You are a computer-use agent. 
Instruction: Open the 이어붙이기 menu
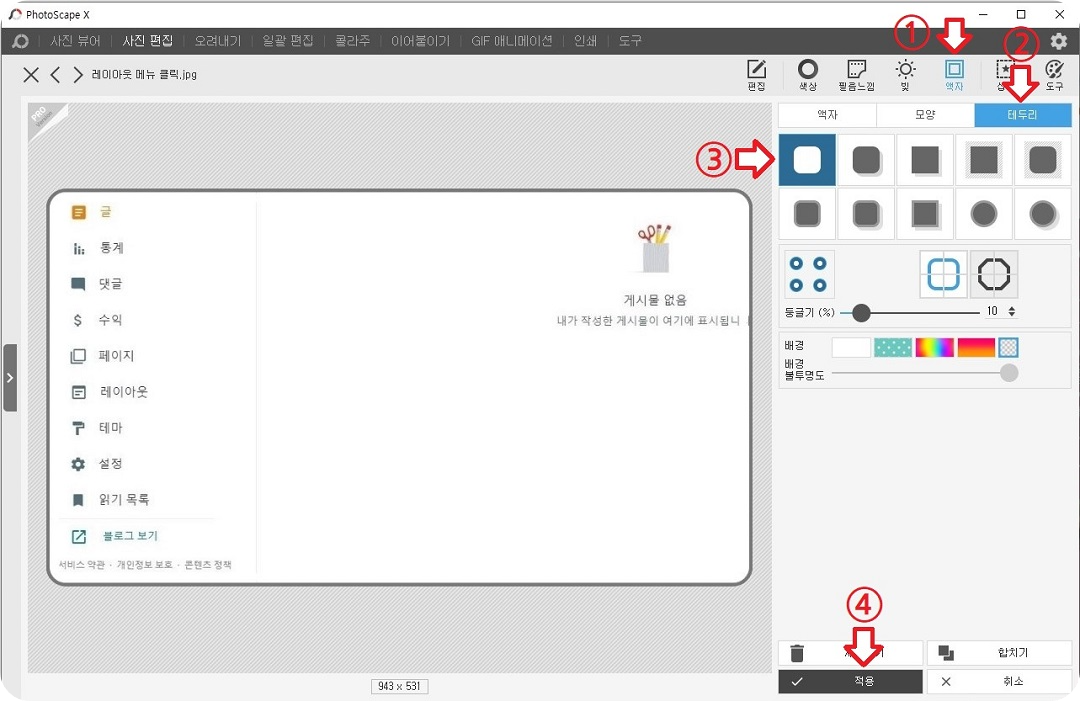[420, 41]
